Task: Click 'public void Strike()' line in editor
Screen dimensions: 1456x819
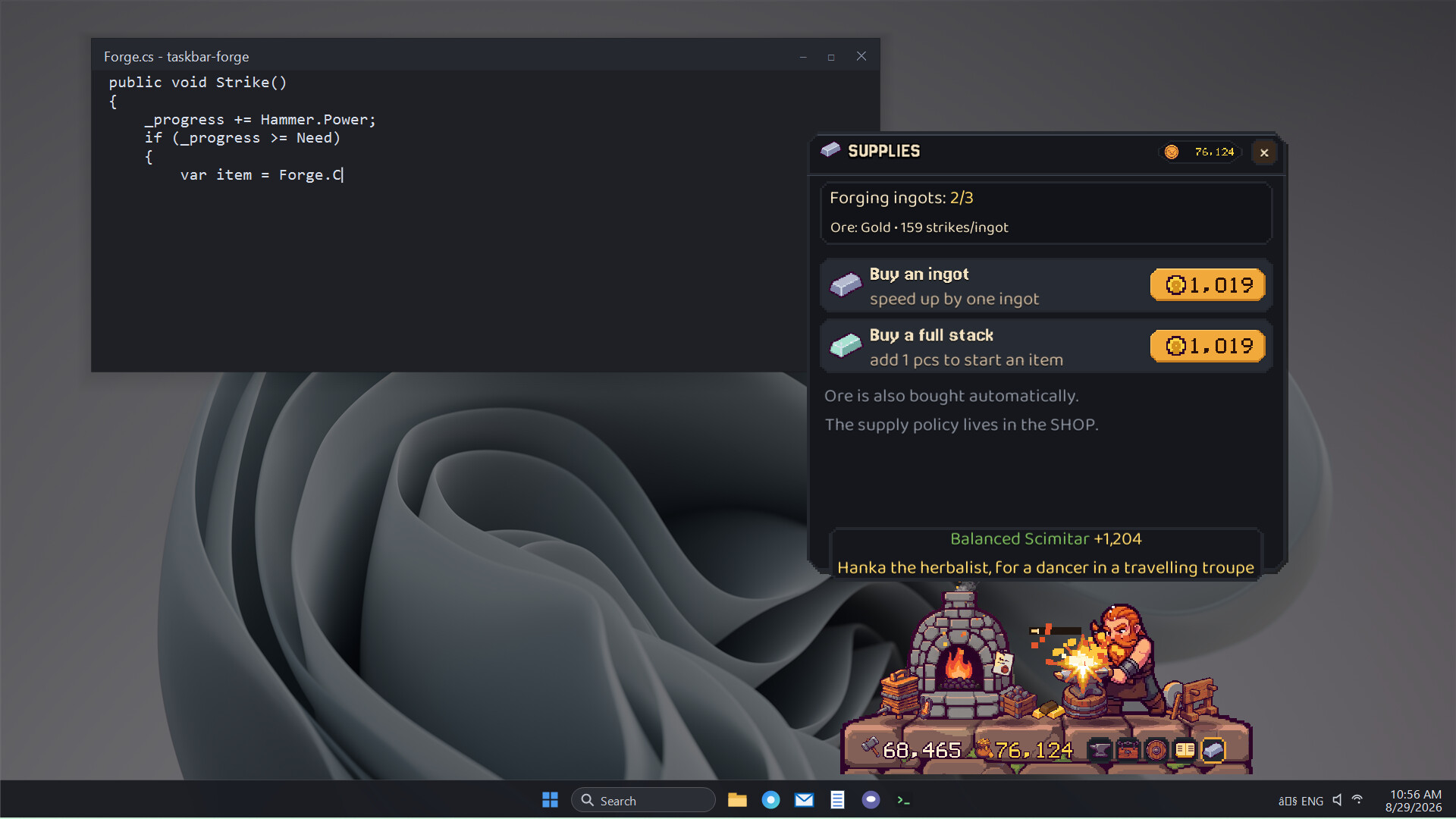Action: [x=198, y=82]
